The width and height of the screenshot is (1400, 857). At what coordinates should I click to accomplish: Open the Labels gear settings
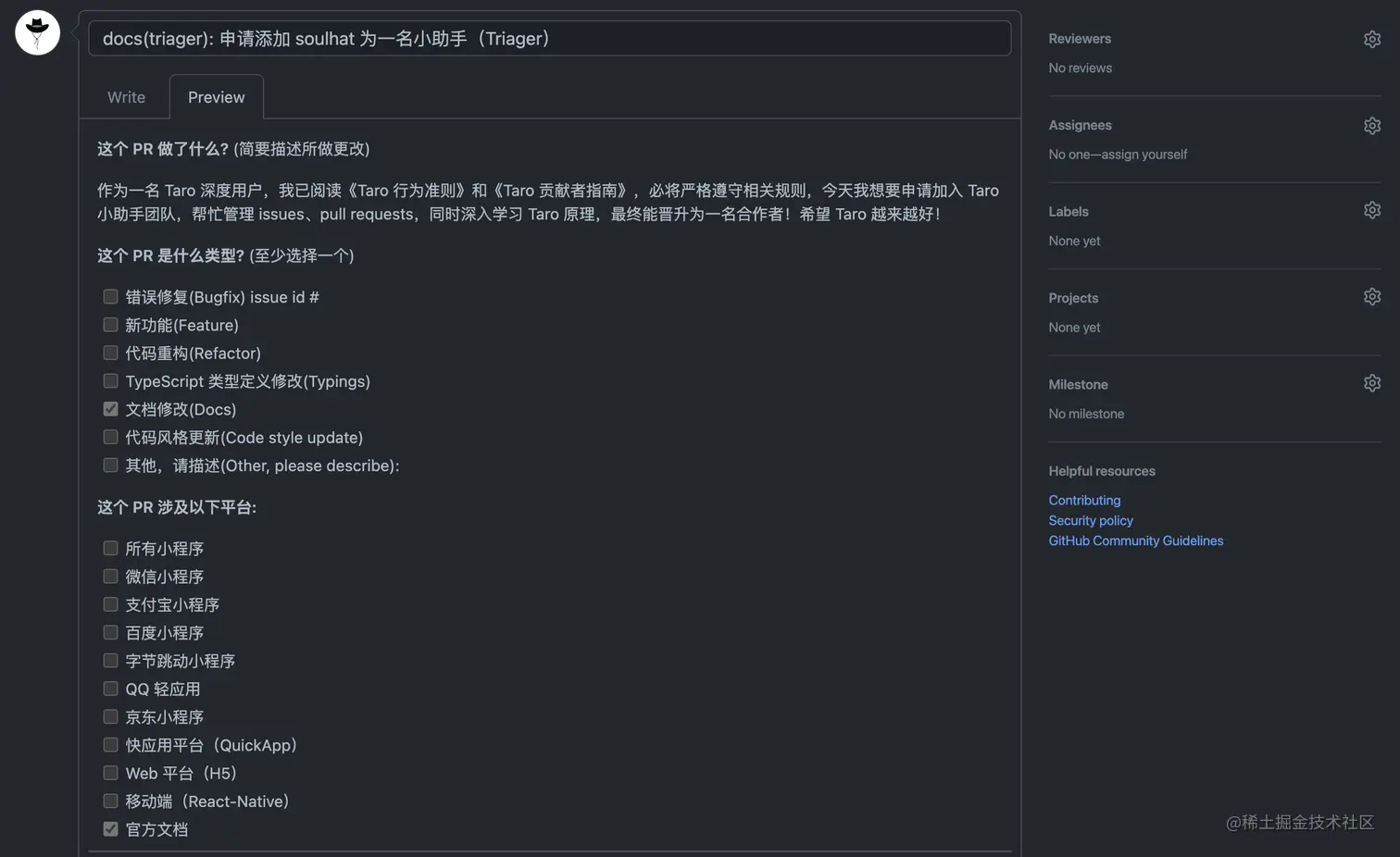[x=1372, y=210]
